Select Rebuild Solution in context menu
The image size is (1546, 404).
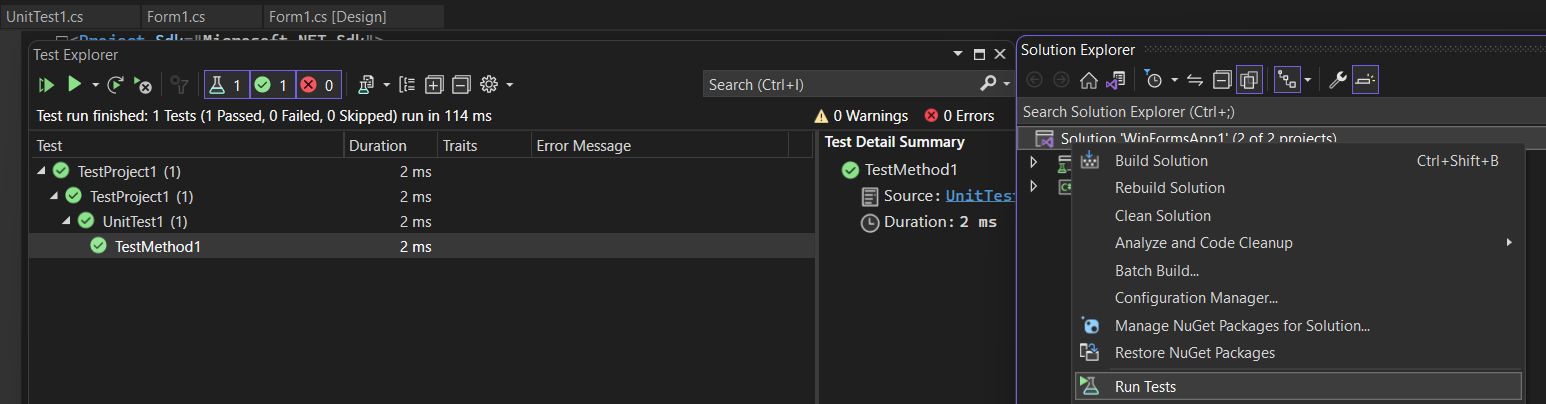1169,188
